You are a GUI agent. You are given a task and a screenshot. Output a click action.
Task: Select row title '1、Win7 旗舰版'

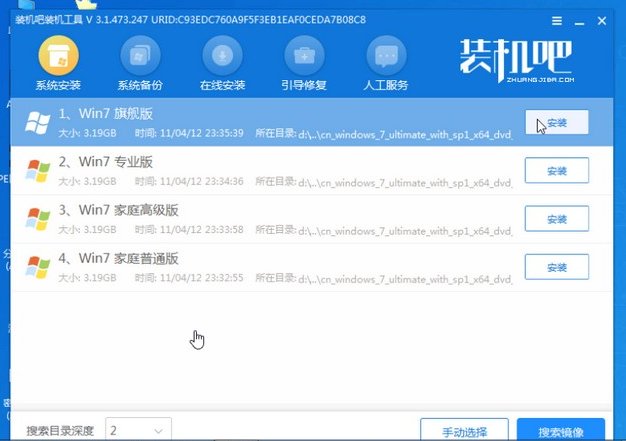(106, 114)
